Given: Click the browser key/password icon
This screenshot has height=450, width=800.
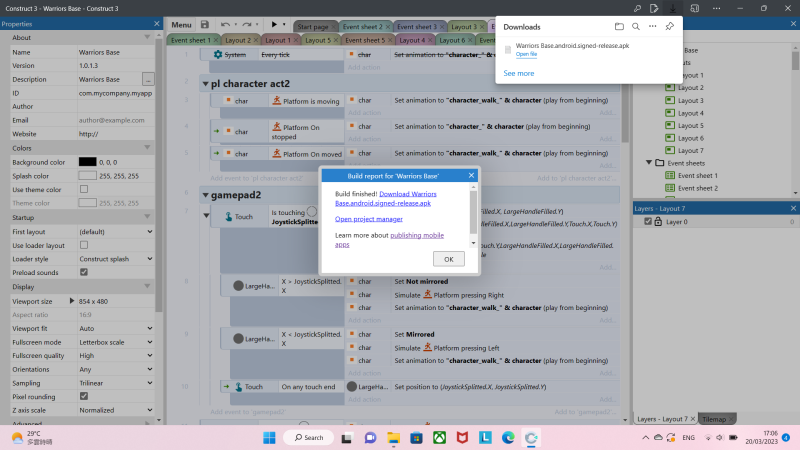Looking at the screenshot, I should [637, 8].
